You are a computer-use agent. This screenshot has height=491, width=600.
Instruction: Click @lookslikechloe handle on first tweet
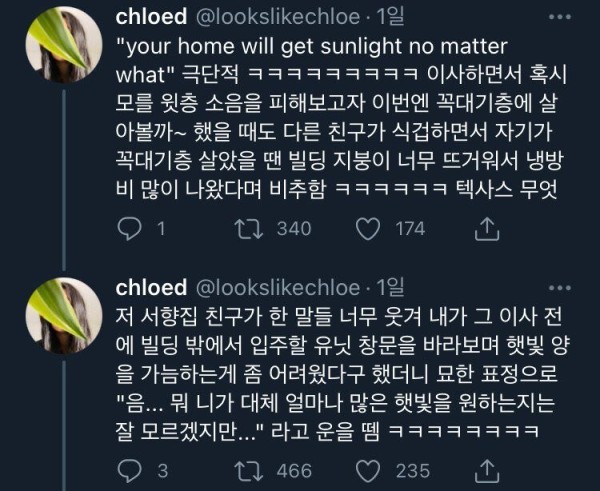[x=278, y=17]
